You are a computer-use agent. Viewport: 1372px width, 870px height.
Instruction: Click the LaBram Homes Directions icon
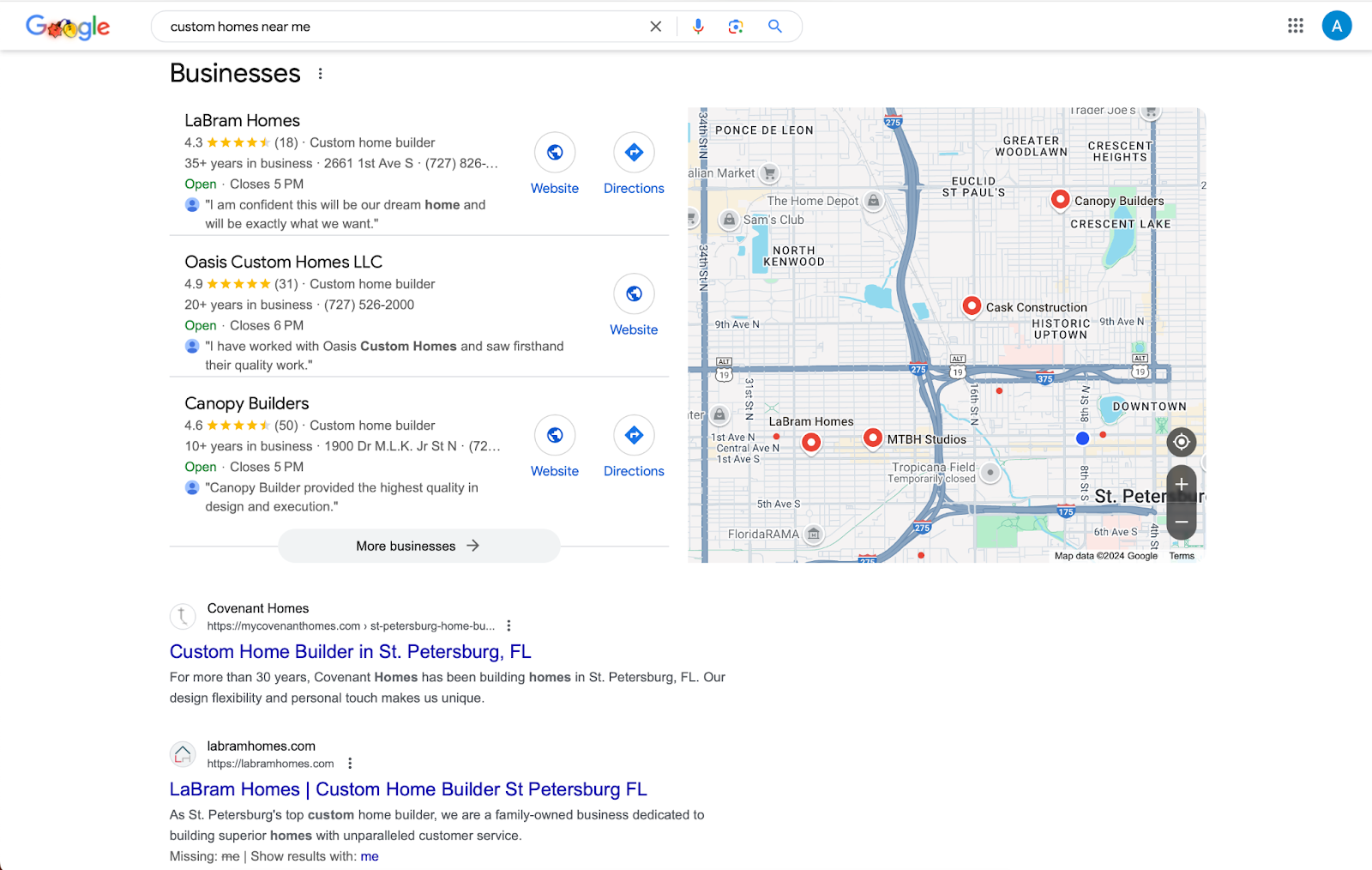pos(634,153)
